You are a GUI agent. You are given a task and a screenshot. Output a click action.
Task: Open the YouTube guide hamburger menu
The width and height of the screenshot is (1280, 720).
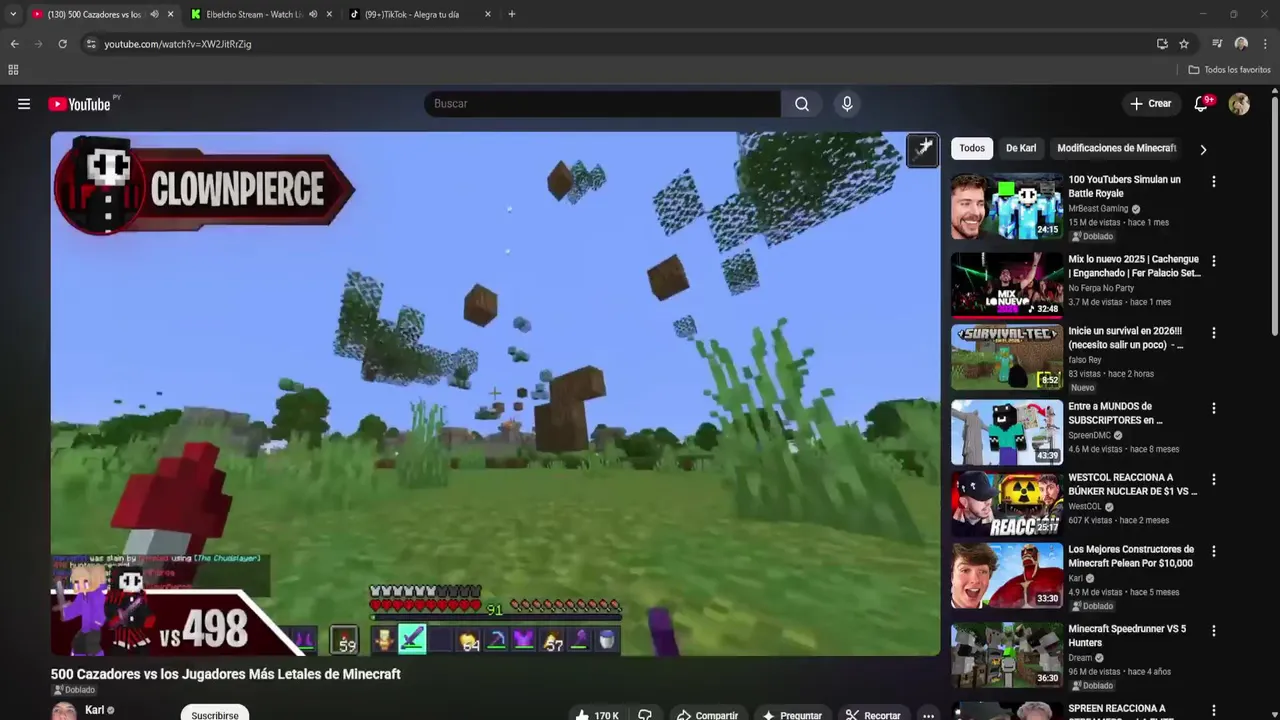point(24,104)
